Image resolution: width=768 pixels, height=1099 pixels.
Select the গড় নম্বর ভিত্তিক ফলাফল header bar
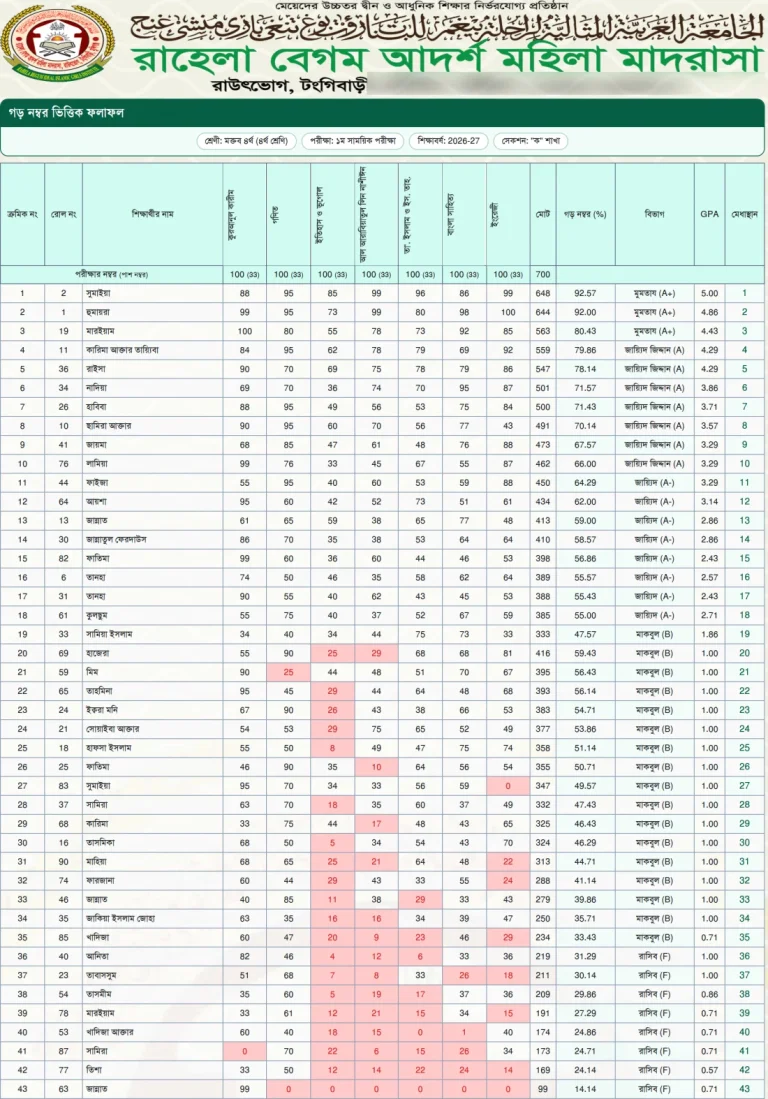pyautogui.click(x=383, y=112)
